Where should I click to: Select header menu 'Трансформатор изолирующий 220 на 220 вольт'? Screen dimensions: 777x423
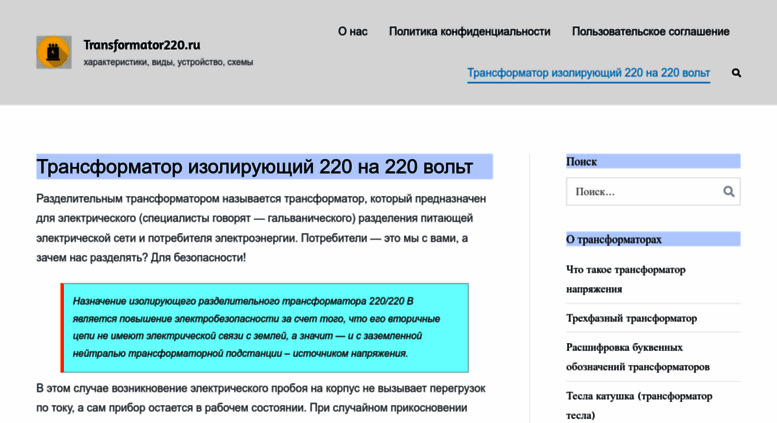tap(588, 73)
